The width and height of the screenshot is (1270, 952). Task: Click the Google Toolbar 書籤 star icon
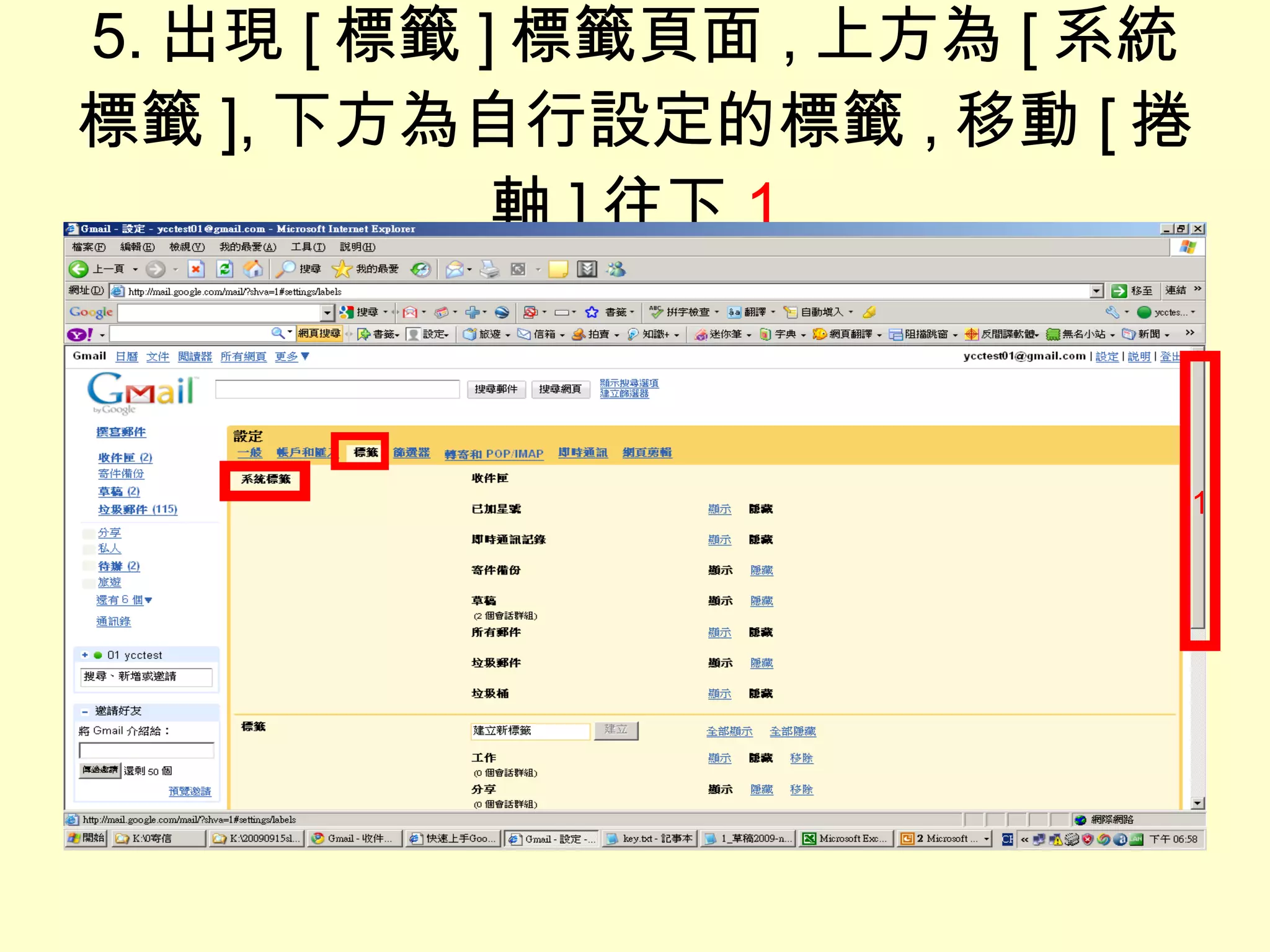coord(592,312)
